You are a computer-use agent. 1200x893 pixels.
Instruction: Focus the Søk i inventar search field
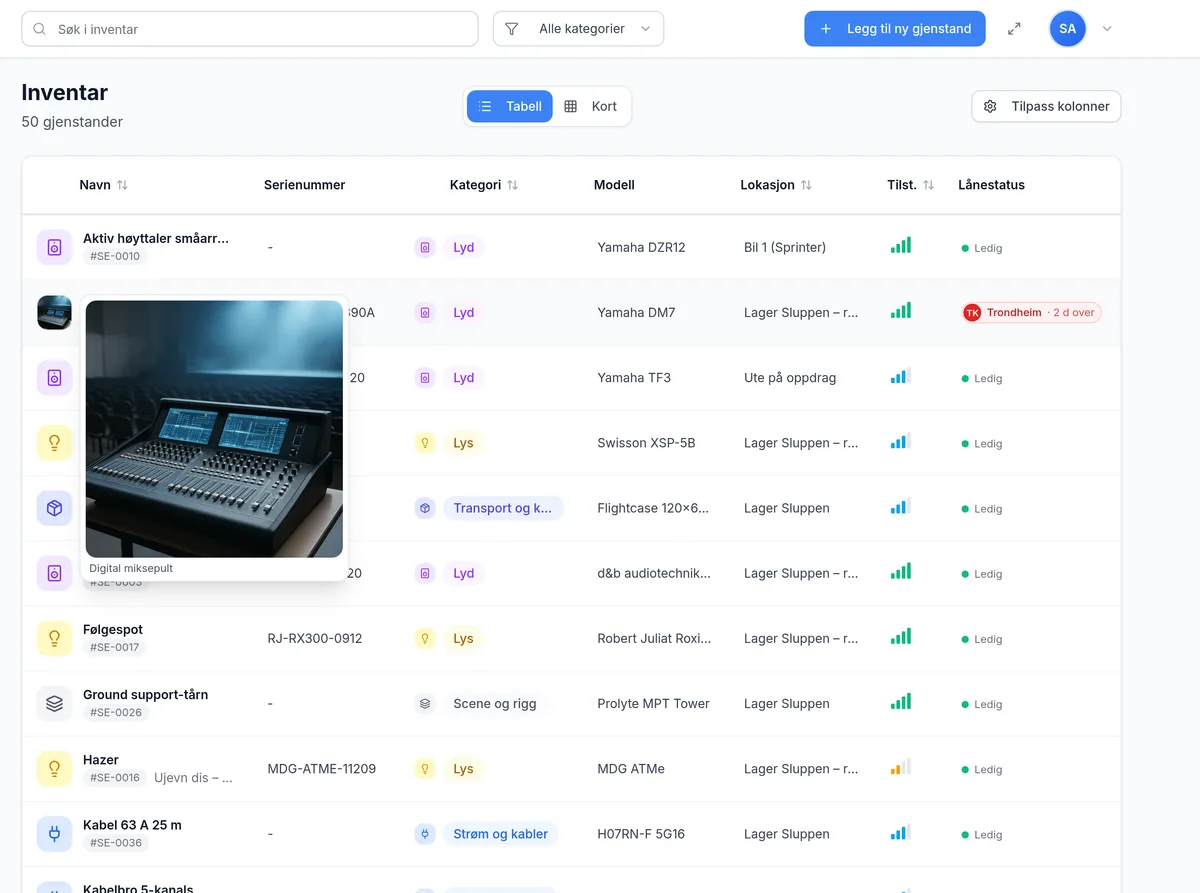(x=250, y=29)
